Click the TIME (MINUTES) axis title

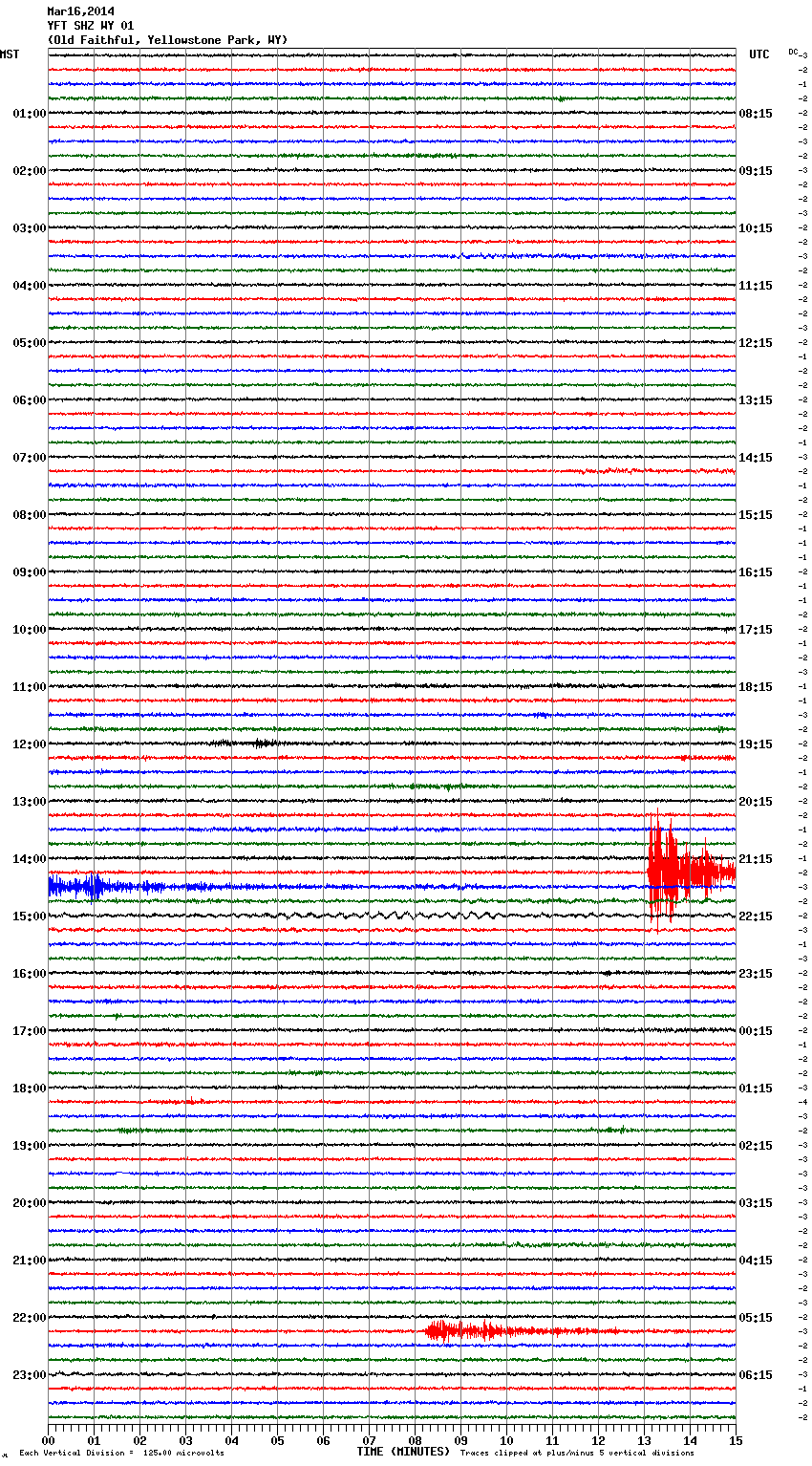(403, 1452)
